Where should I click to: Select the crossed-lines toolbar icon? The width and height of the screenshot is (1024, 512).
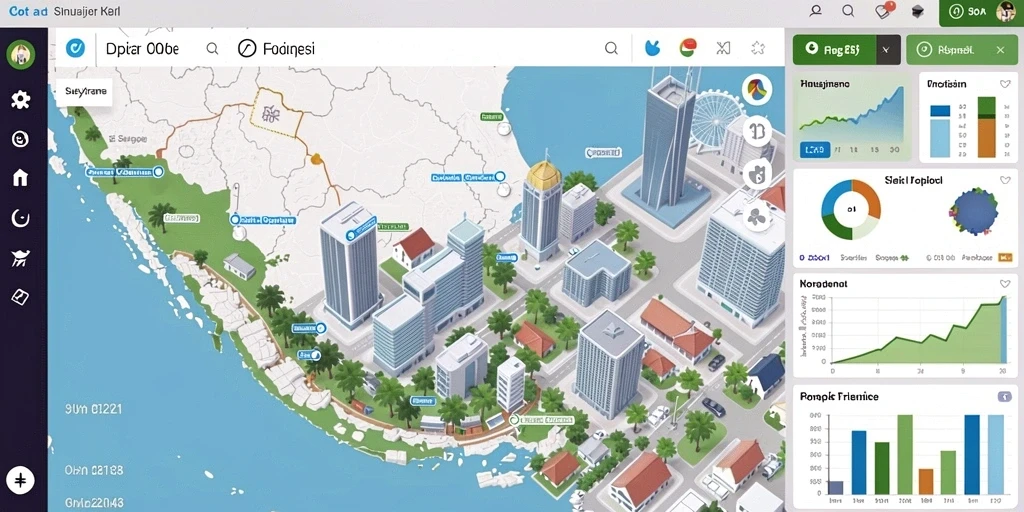pyautogui.click(x=723, y=48)
